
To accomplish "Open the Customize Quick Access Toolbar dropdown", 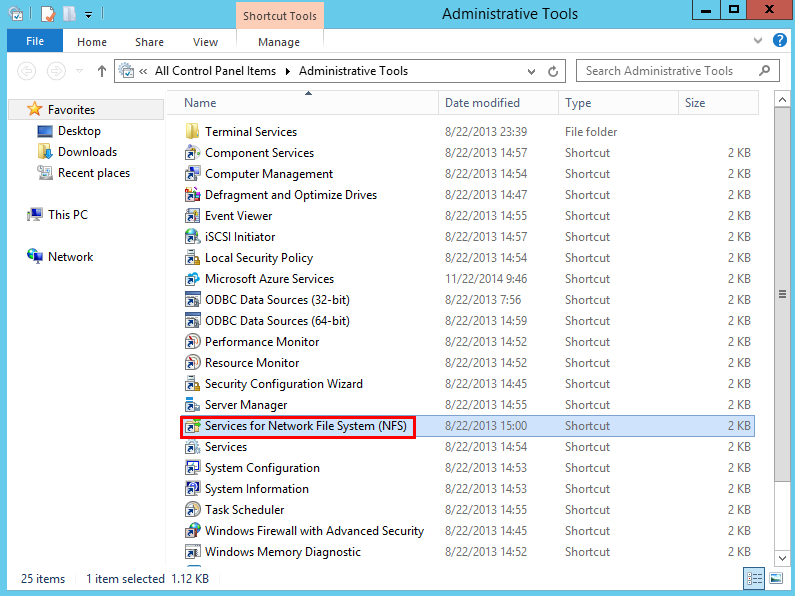I will coord(88,15).
